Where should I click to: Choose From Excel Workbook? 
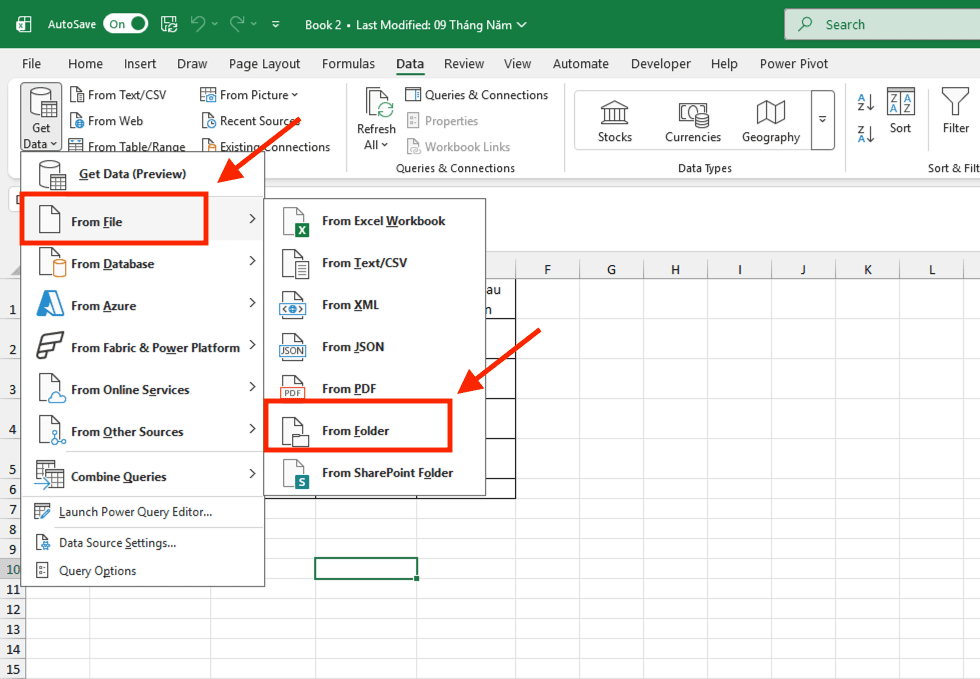pos(374,221)
